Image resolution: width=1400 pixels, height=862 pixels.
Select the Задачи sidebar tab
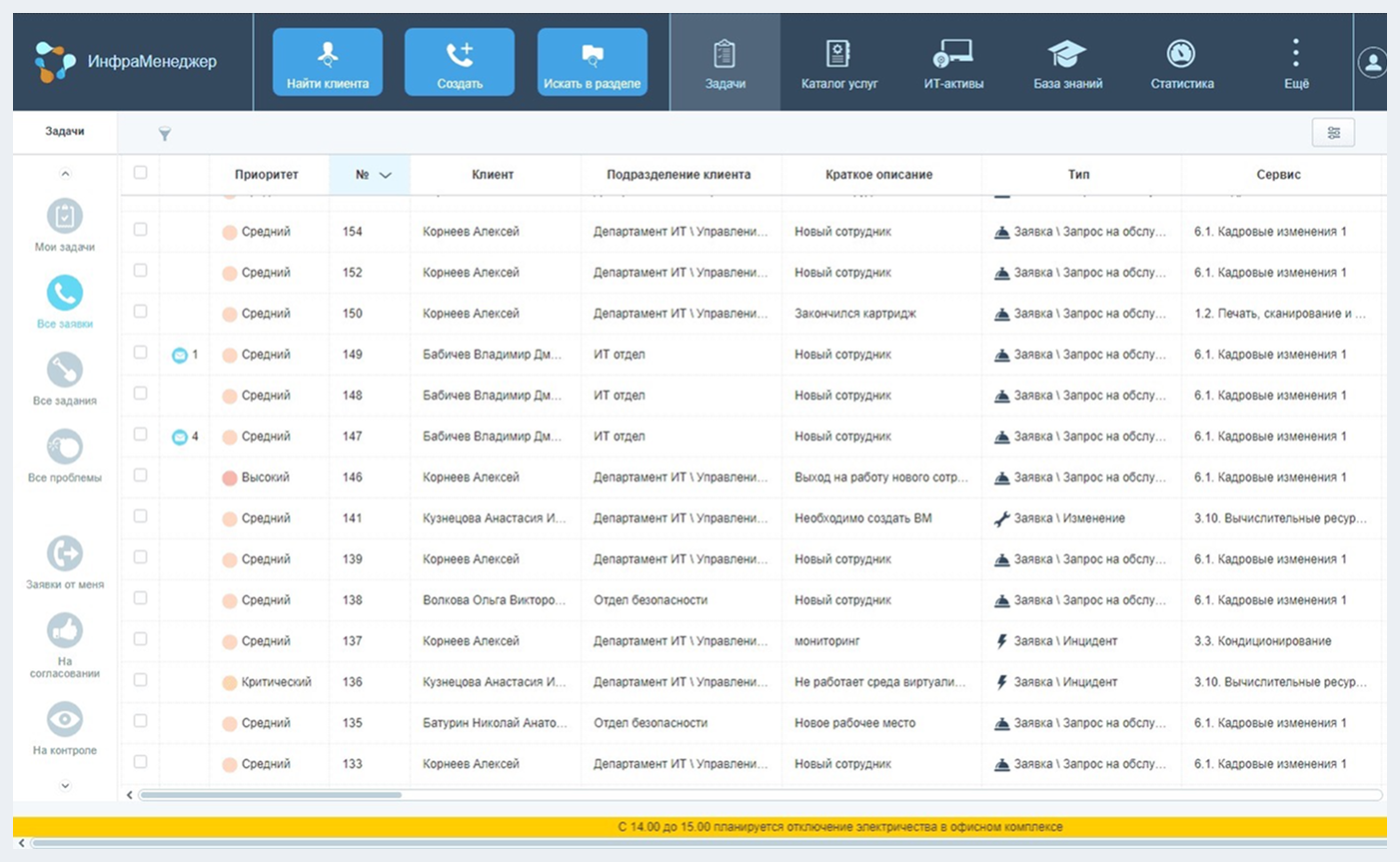[x=65, y=132]
